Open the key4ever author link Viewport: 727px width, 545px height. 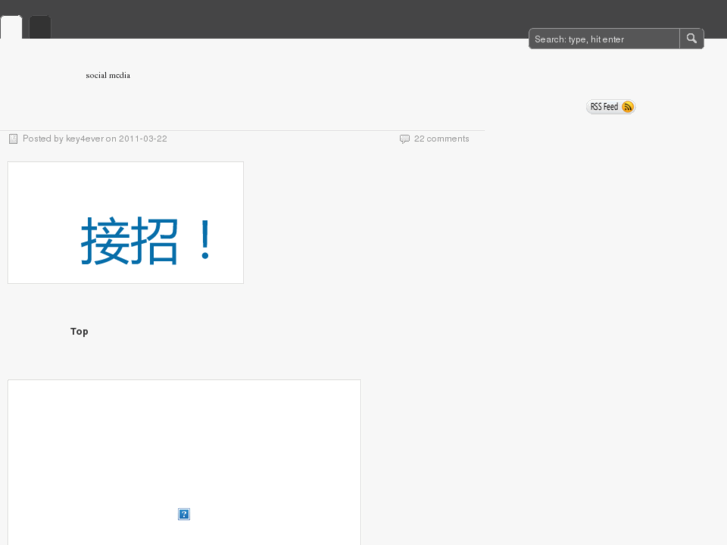(x=84, y=139)
